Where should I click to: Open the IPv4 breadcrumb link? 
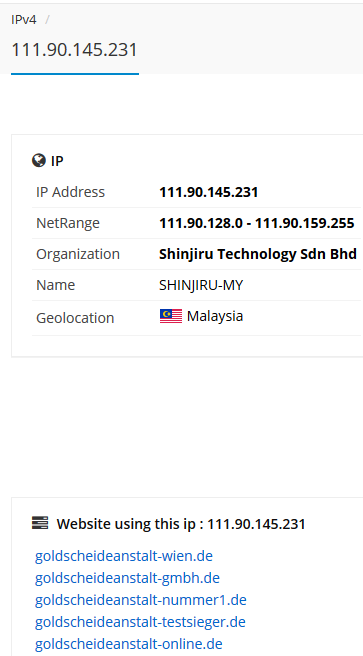click(x=24, y=20)
